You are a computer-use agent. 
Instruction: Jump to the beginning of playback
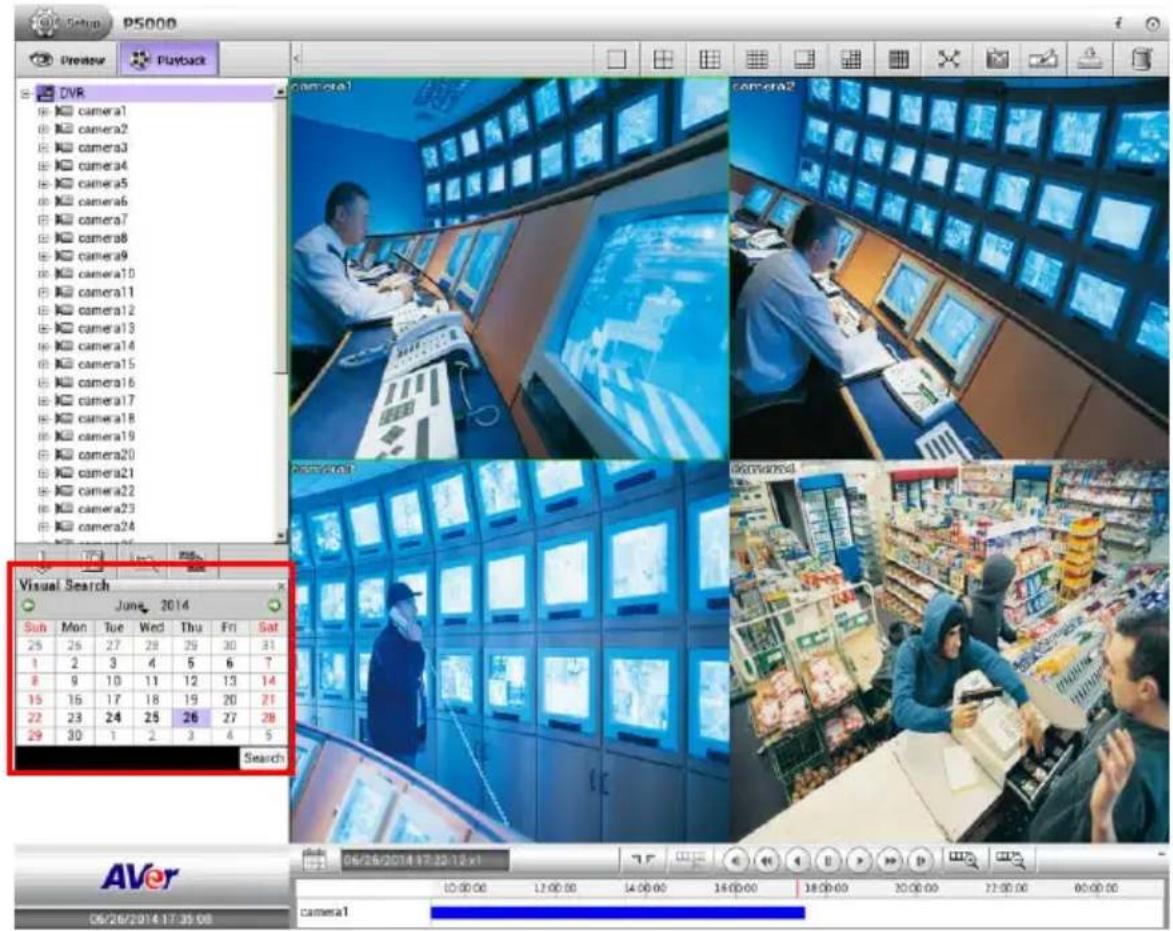coord(736,861)
